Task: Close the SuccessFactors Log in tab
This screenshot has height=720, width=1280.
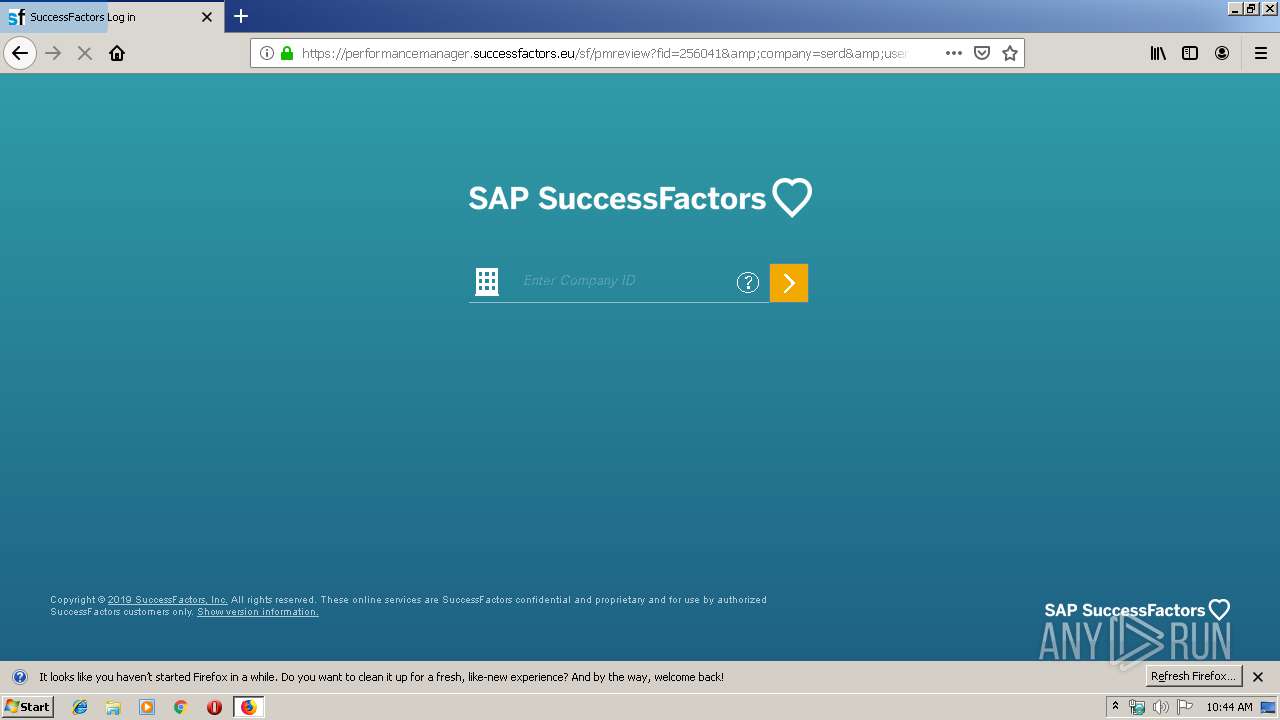Action: click(x=207, y=17)
